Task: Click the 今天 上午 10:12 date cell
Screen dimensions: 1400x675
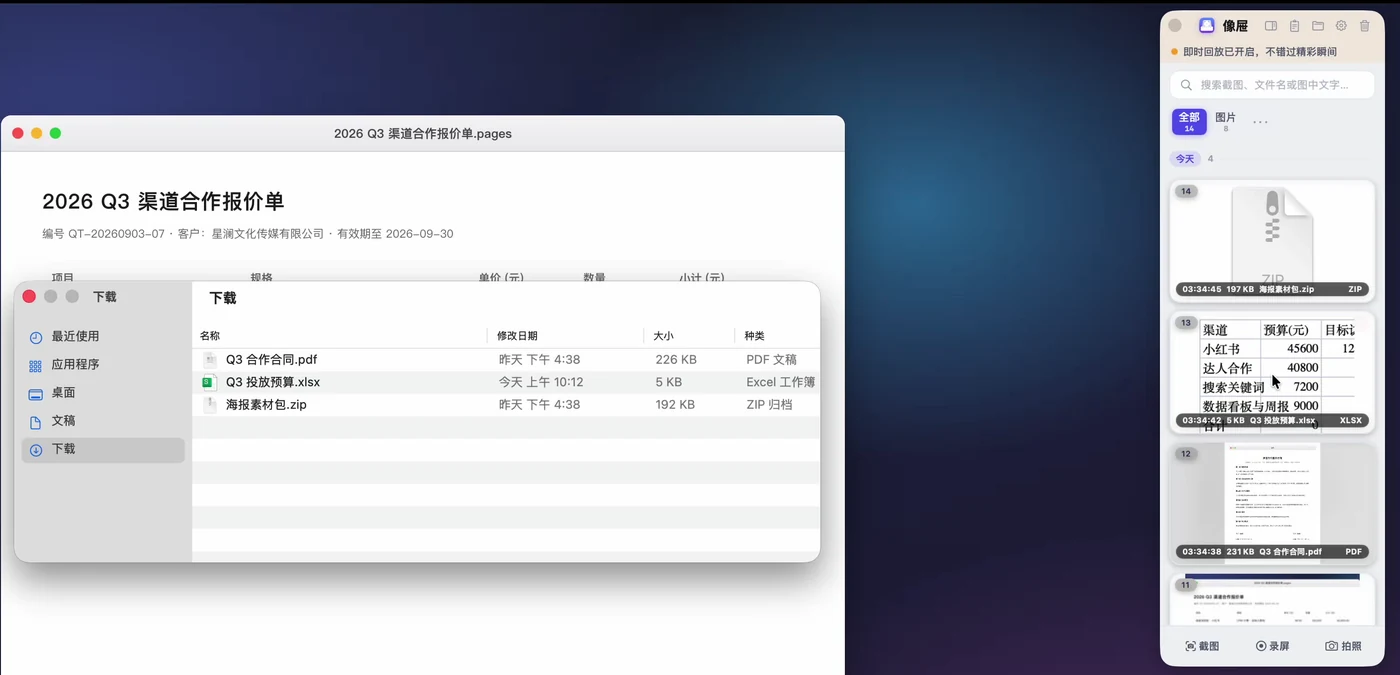Action: (541, 382)
